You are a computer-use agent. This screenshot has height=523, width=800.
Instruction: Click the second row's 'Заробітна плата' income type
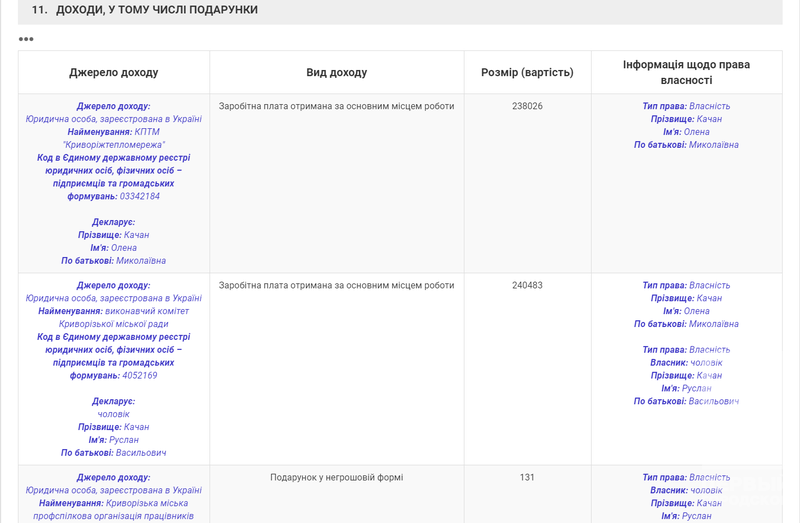[x=336, y=285]
